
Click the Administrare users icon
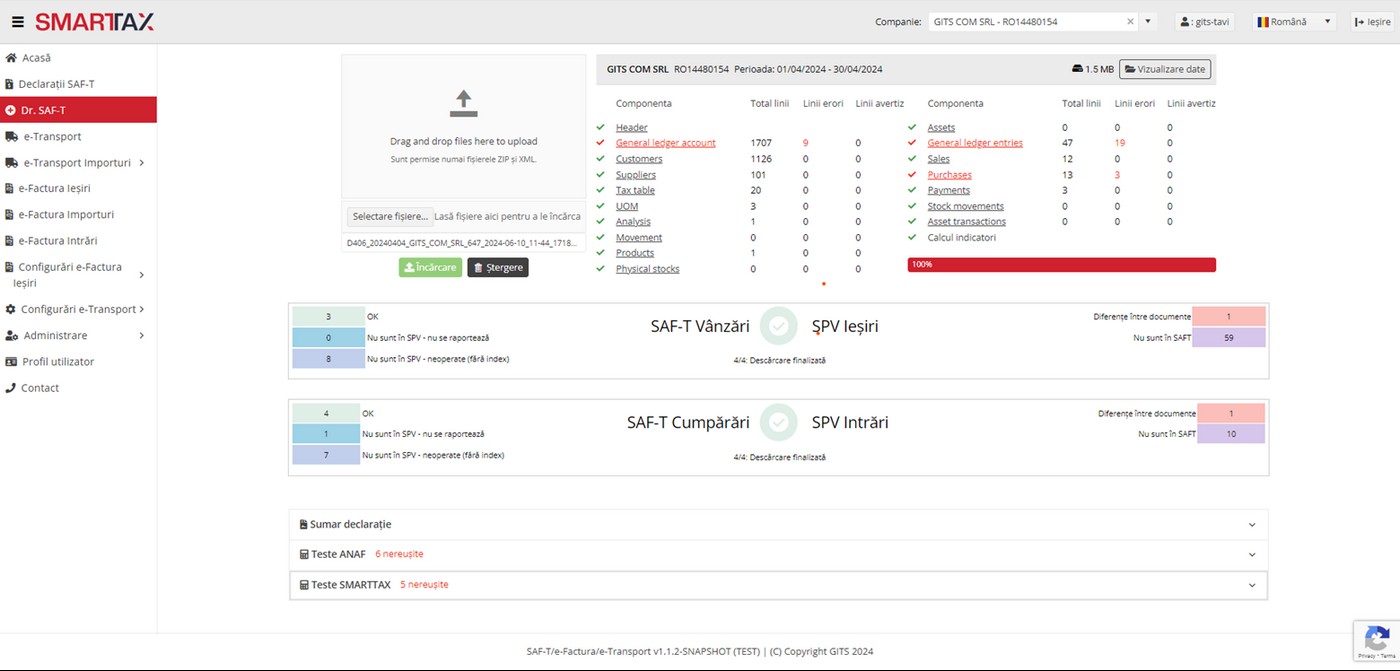click(x=12, y=335)
